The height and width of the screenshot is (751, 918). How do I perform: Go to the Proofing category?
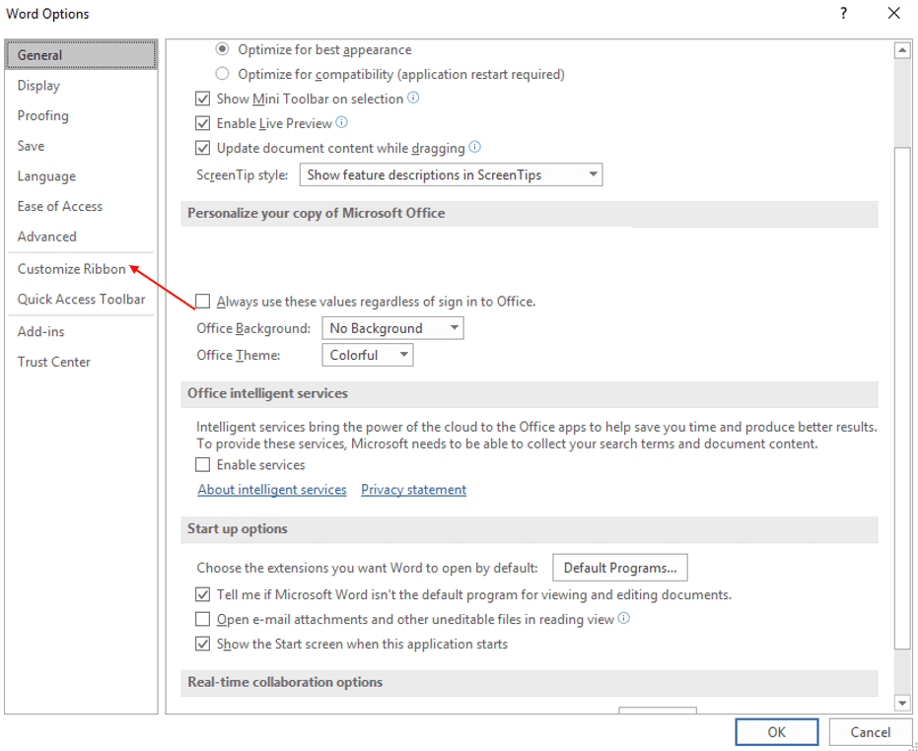42,115
